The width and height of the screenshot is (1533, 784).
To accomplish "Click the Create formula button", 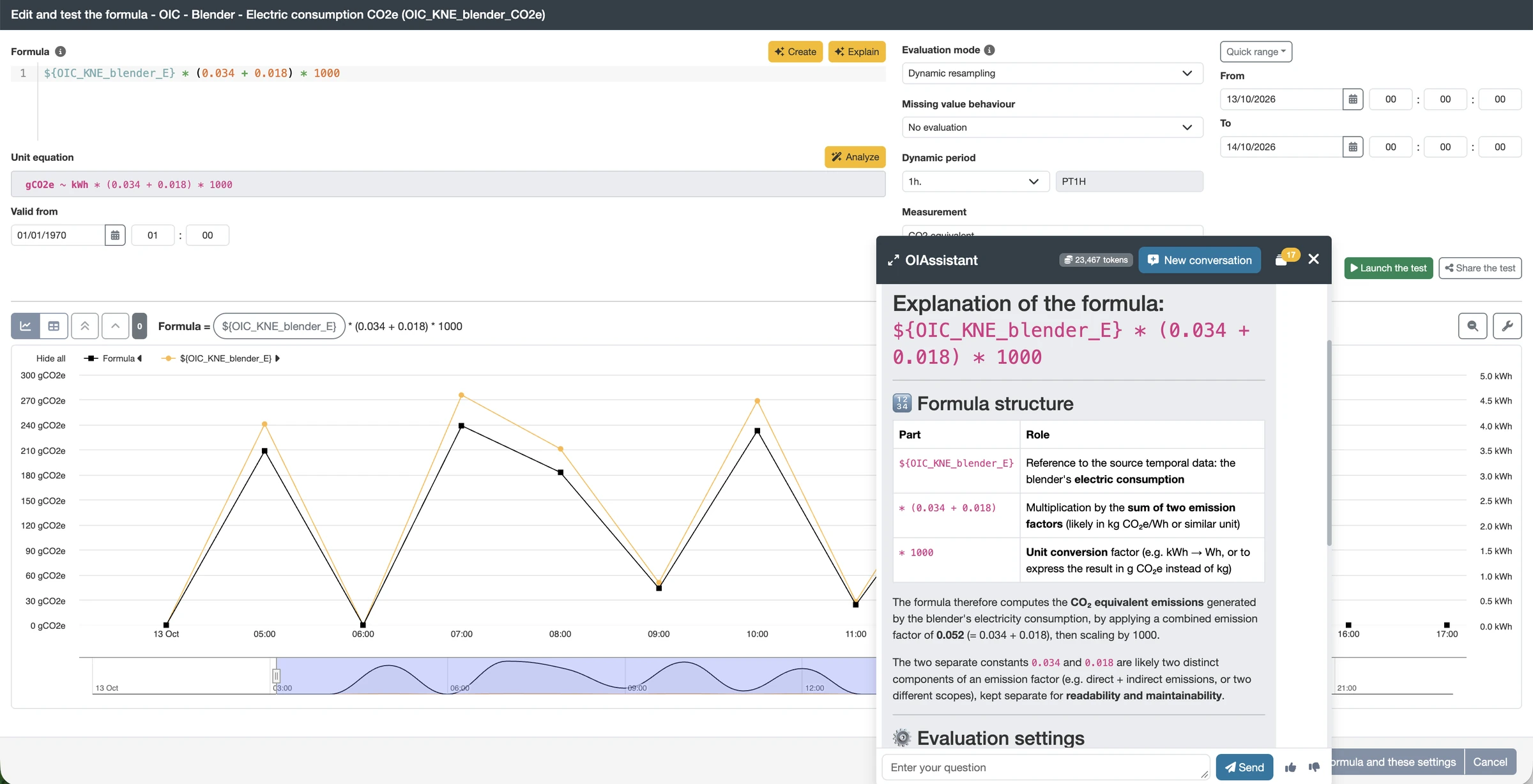I will [795, 52].
